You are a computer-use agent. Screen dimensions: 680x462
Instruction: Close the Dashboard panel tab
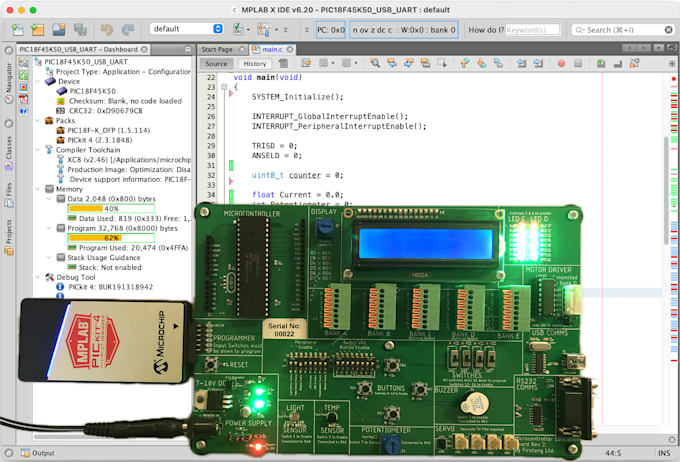(144, 49)
